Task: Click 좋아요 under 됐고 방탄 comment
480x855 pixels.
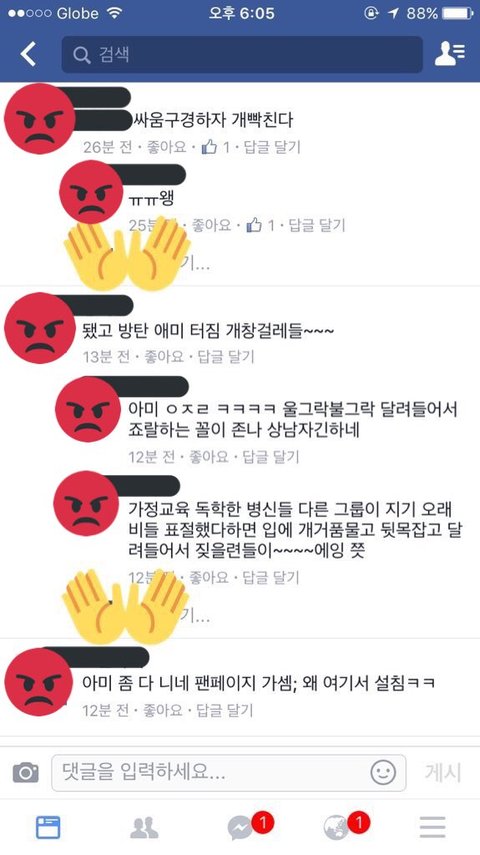Action: (x=164, y=357)
